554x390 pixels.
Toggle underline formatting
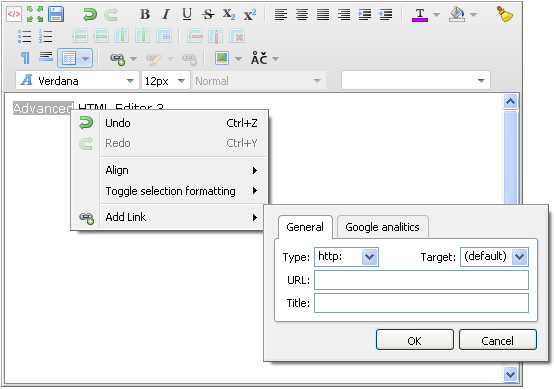[187, 14]
